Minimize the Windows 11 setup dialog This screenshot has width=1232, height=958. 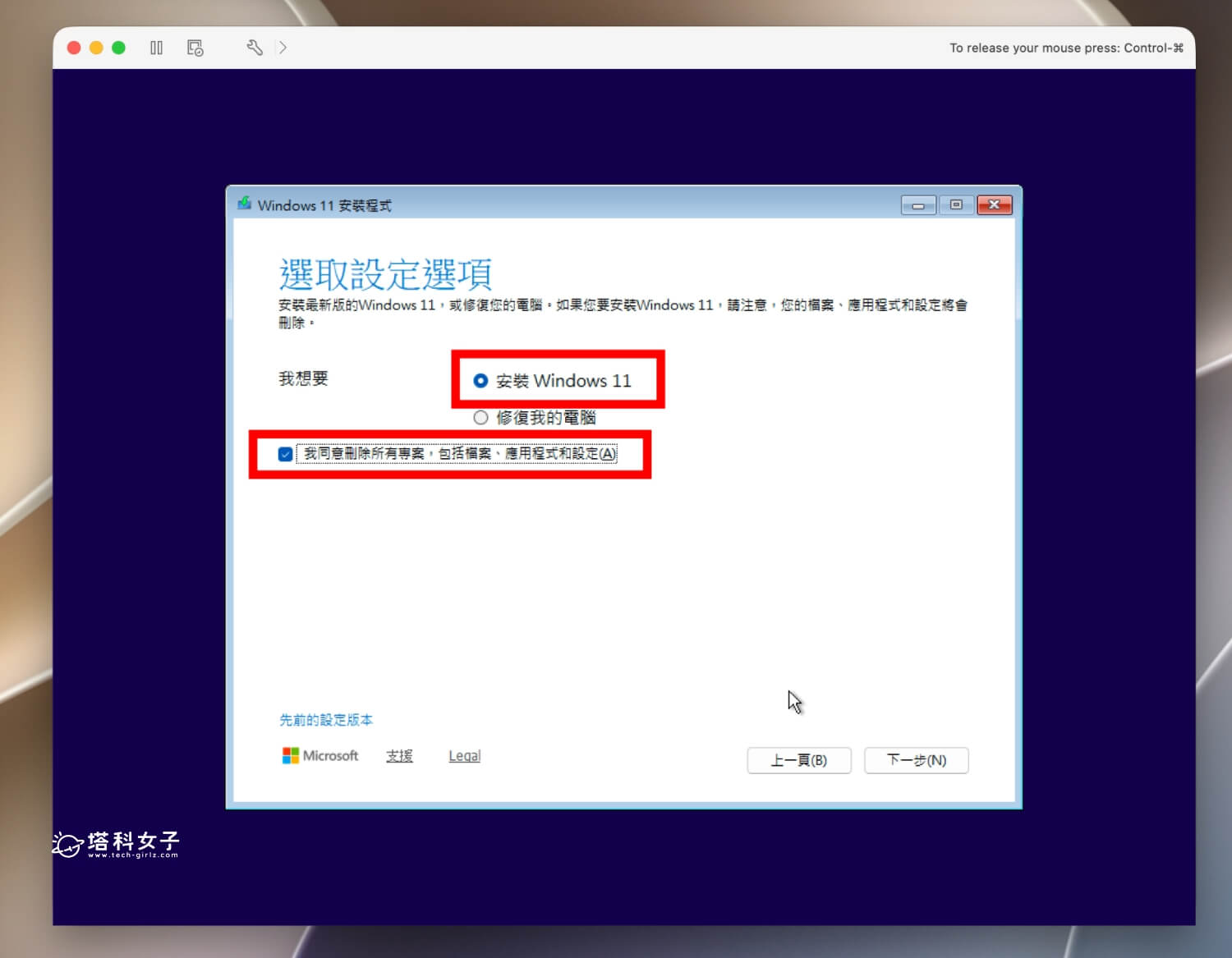(918, 205)
